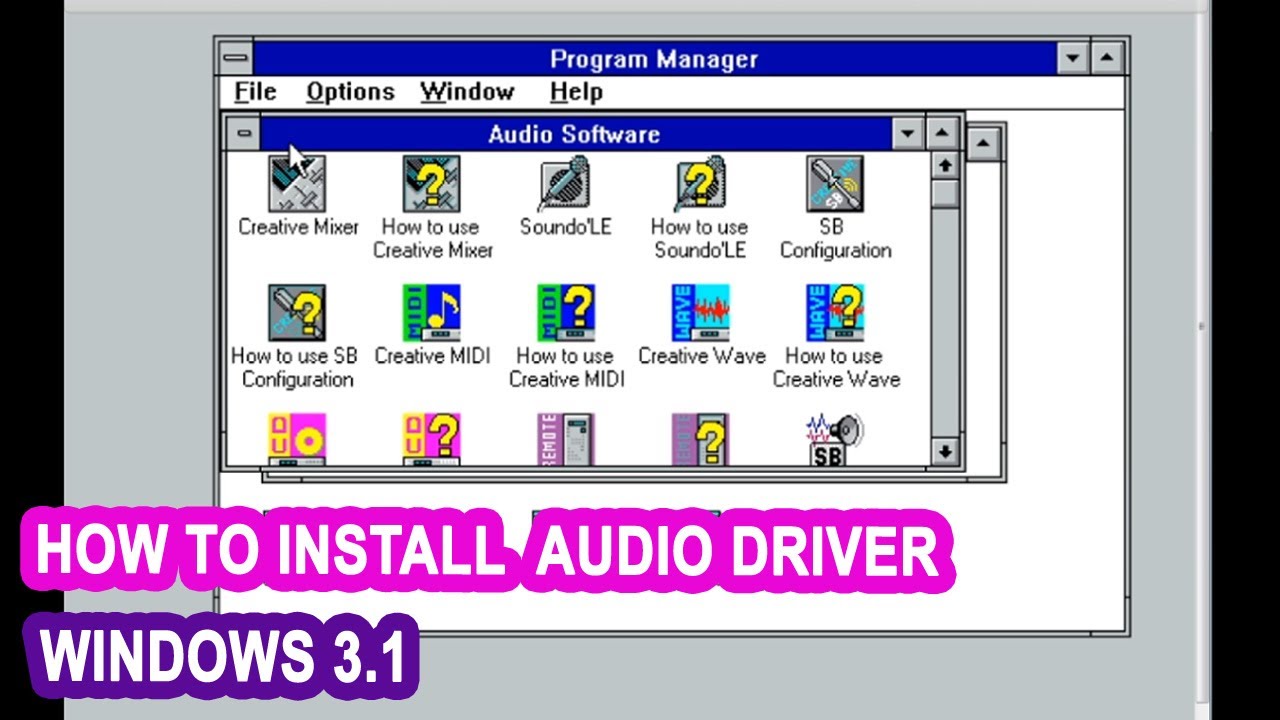This screenshot has height=720, width=1280.
Task: Click the Program Manager title bar
Action: [655, 58]
